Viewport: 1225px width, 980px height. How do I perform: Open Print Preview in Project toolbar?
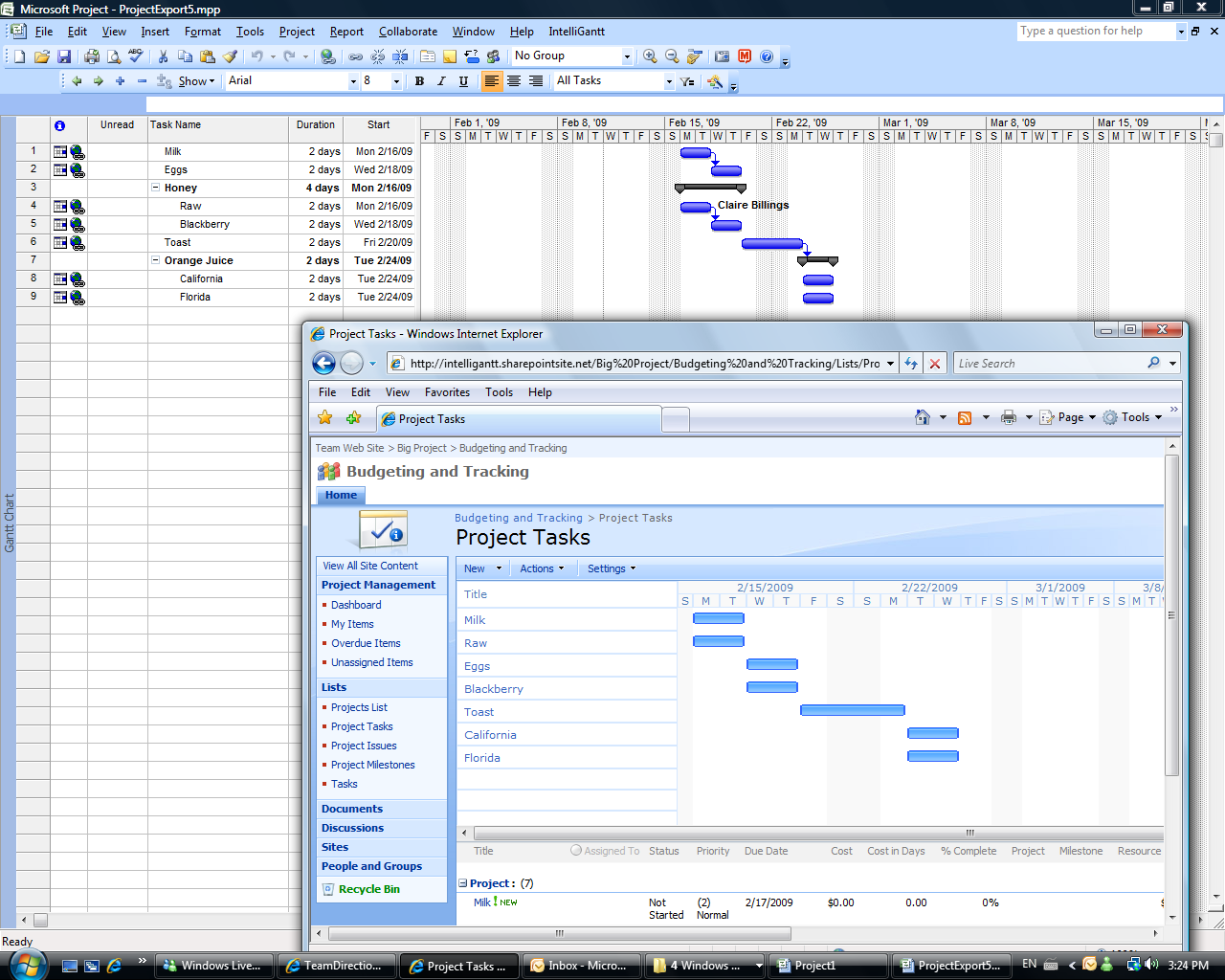coord(114,56)
